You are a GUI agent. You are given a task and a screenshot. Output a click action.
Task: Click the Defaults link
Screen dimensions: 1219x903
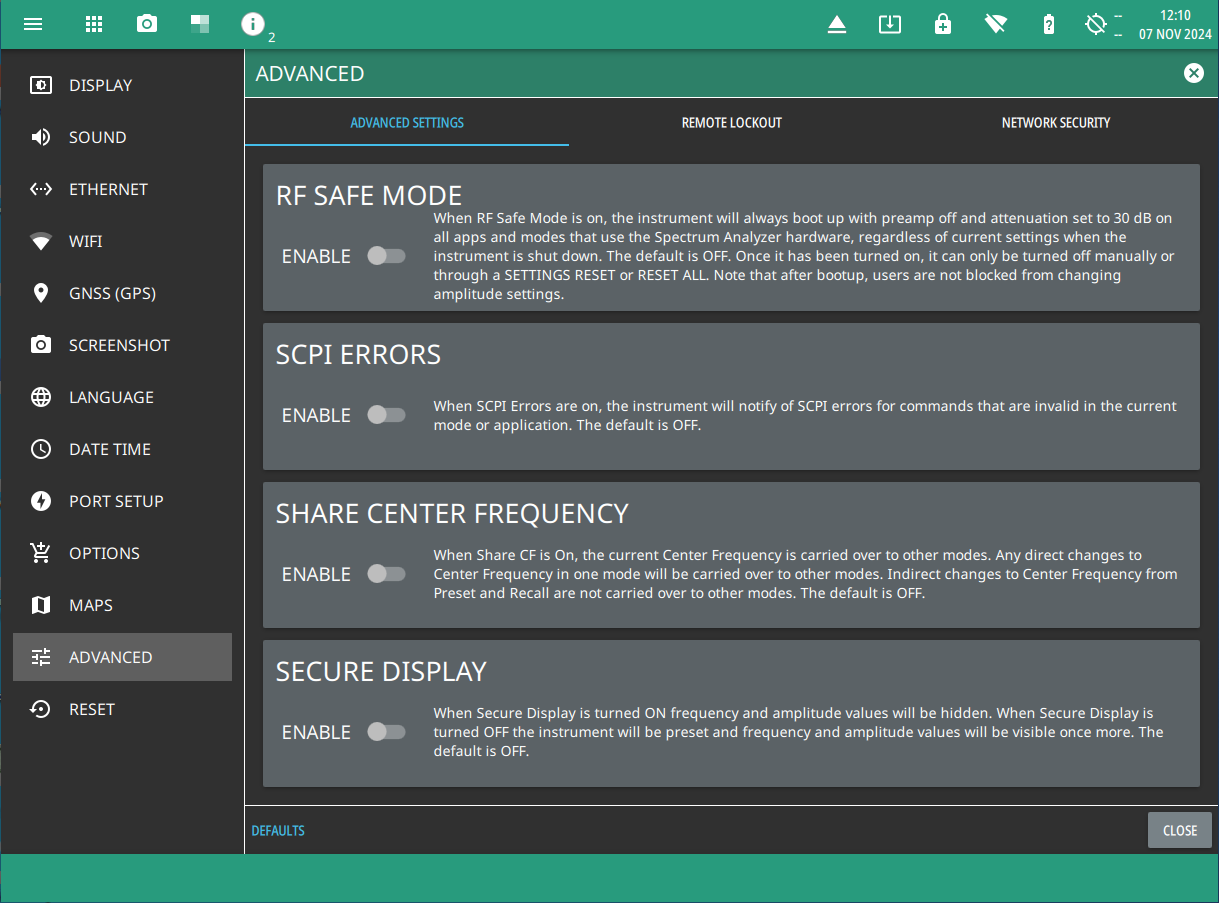(278, 831)
